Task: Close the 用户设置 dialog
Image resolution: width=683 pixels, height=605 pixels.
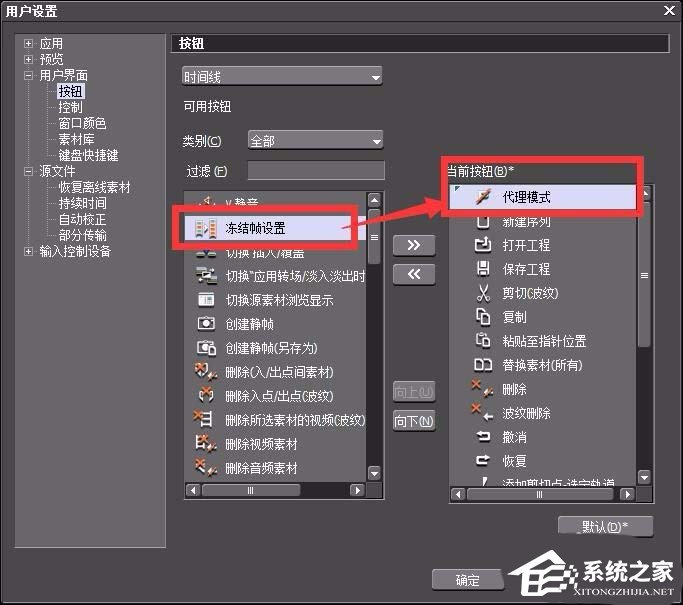Action: tap(669, 10)
